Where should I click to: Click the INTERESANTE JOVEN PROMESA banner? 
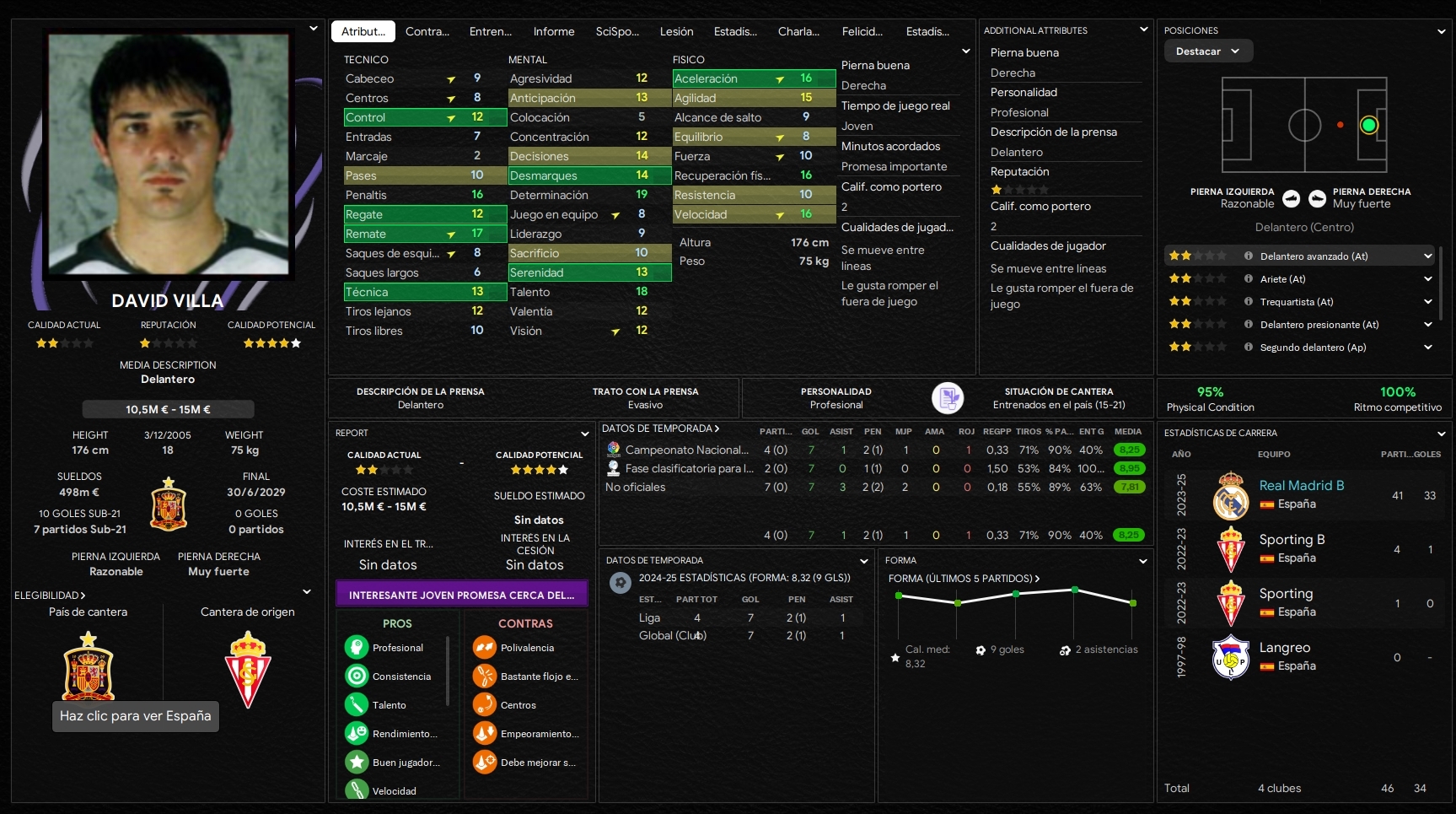coord(462,594)
